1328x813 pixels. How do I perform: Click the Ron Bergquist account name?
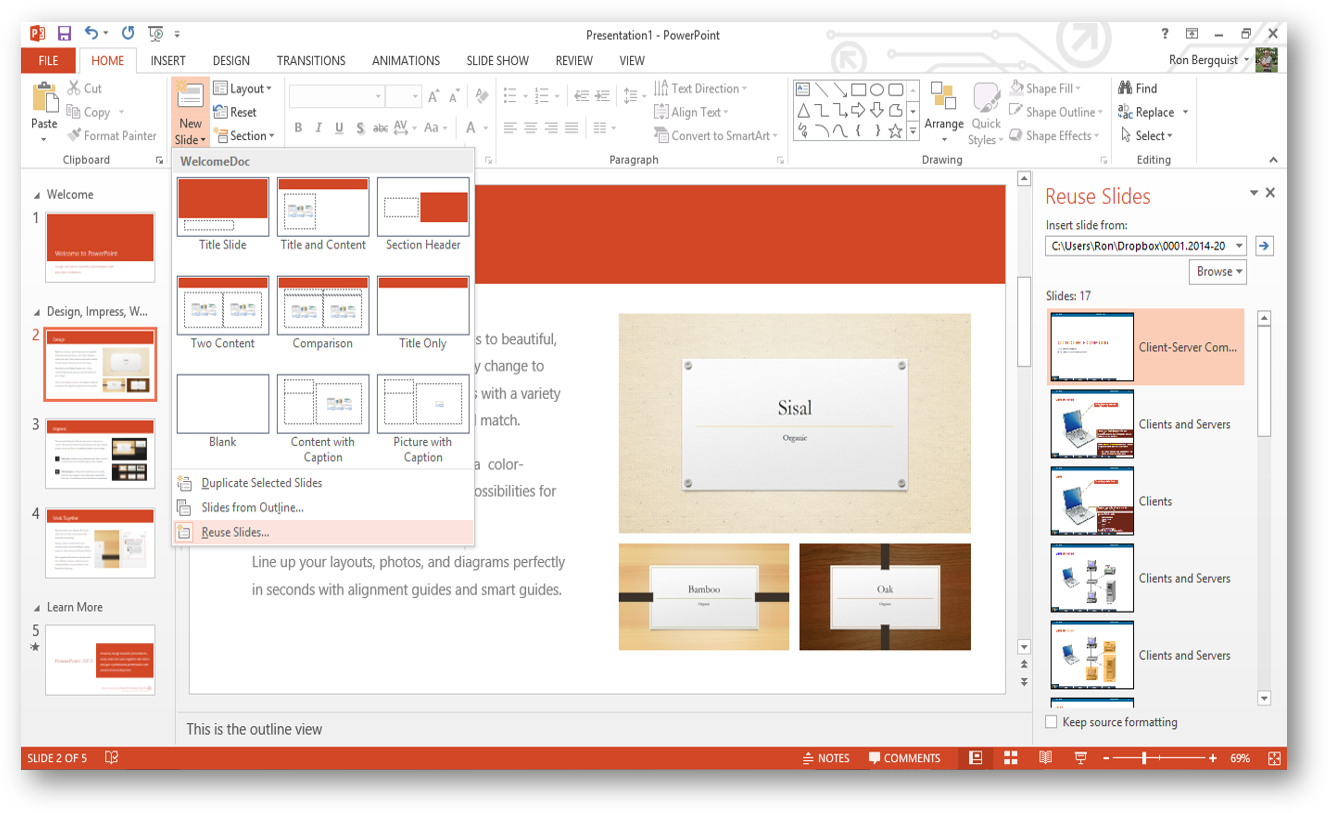(x=1205, y=61)
